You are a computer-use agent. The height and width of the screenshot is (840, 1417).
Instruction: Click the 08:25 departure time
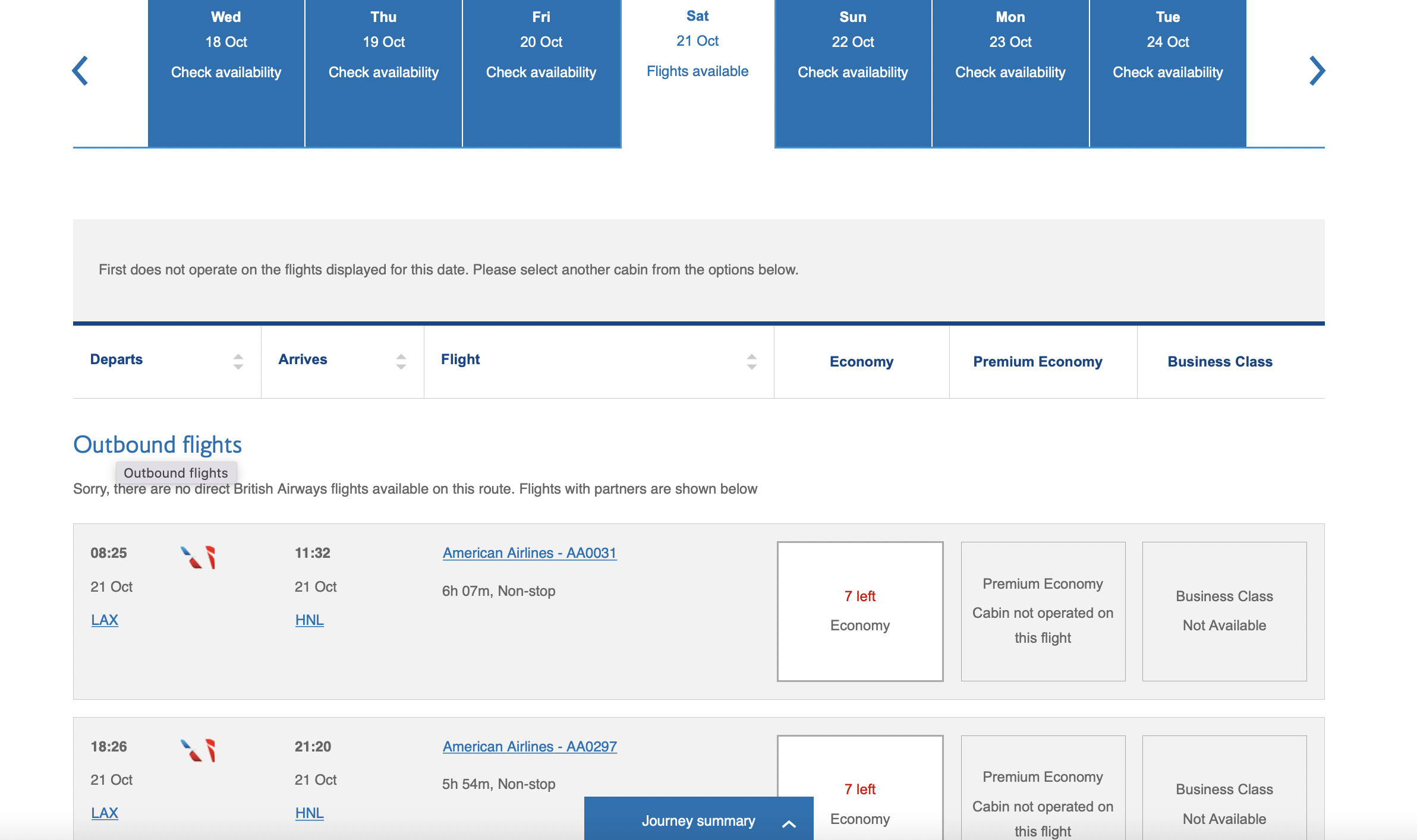(x=109, y=553)
